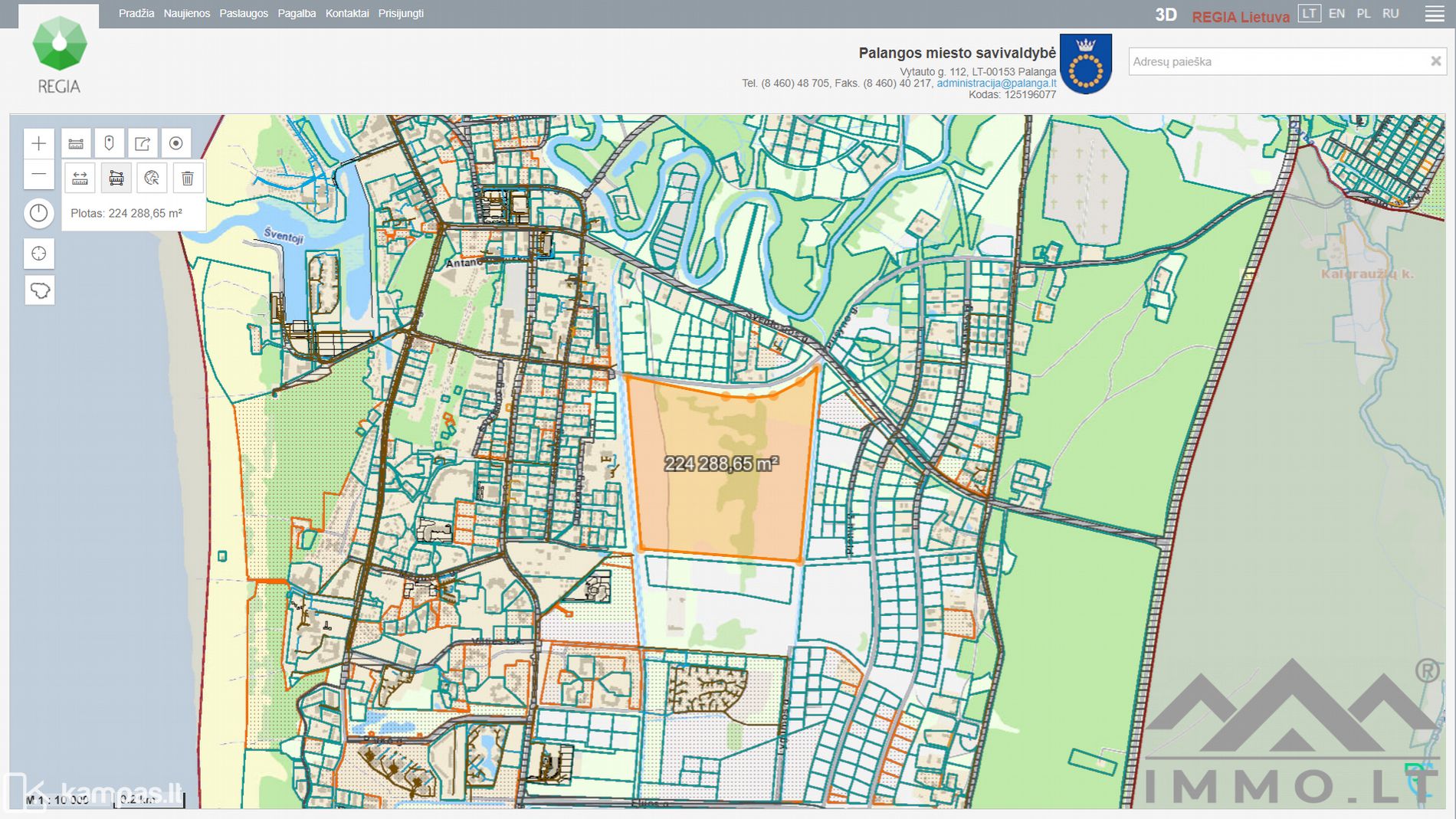The width and height of the screenshot is (1456, 819).
Task: Switch language to EN
Action: pos(1336,14)
